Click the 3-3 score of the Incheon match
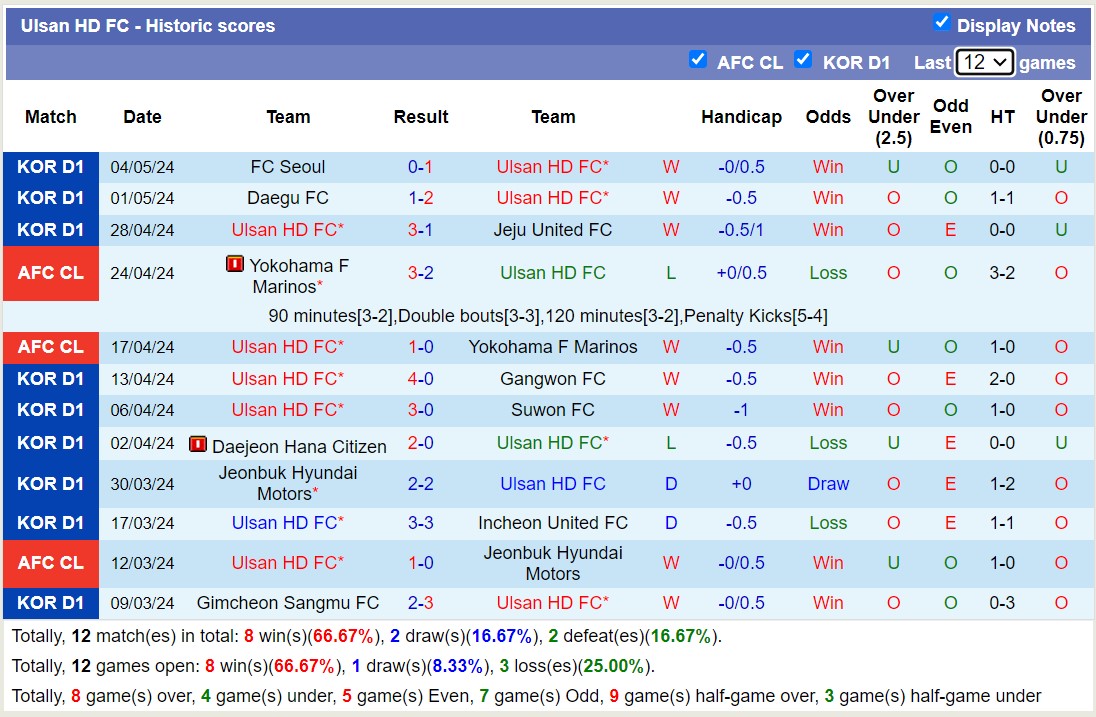Image resolution: width=1096 pixels, height=717 pixels. (x=420, y=523)
